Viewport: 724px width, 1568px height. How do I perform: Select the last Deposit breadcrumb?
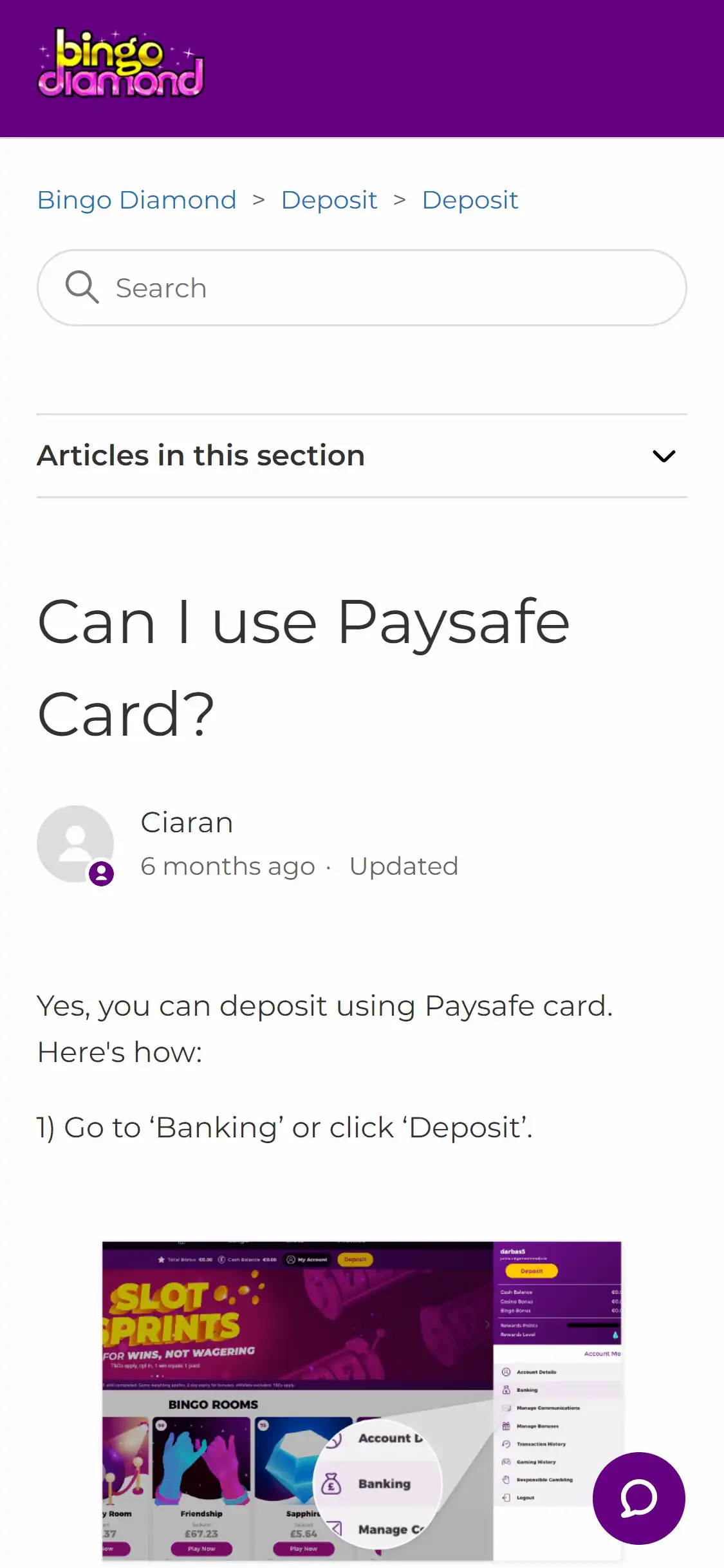point(470,200)
